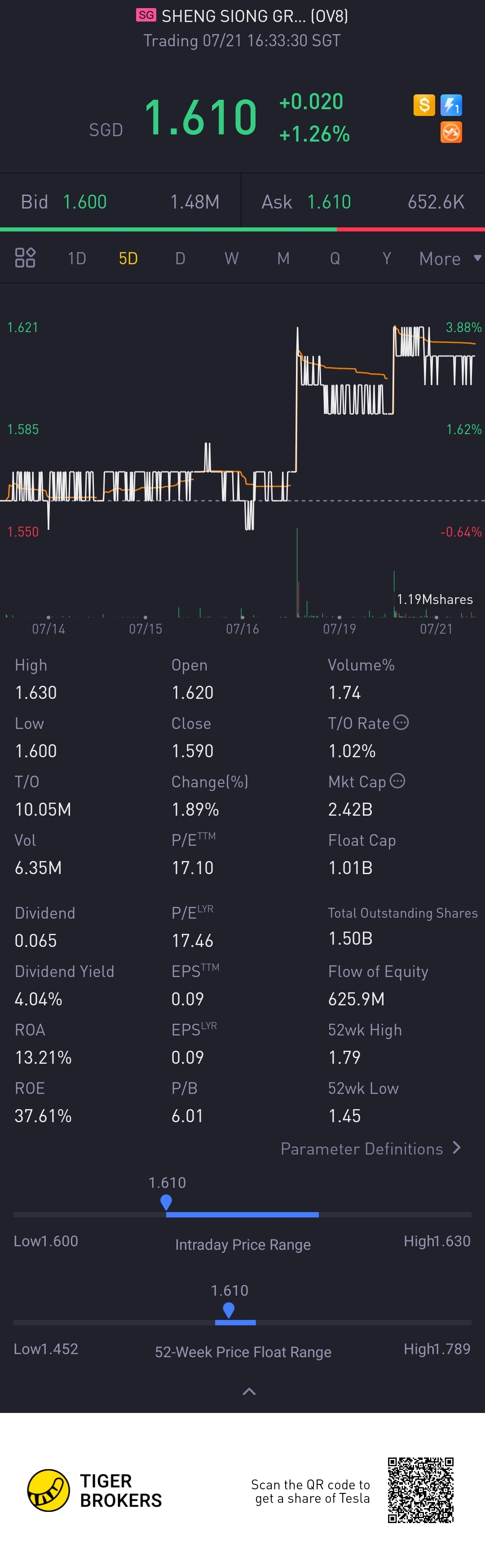Tap the Vol value 6.35M
485x1568 pixels.
(x=38, y=867)
